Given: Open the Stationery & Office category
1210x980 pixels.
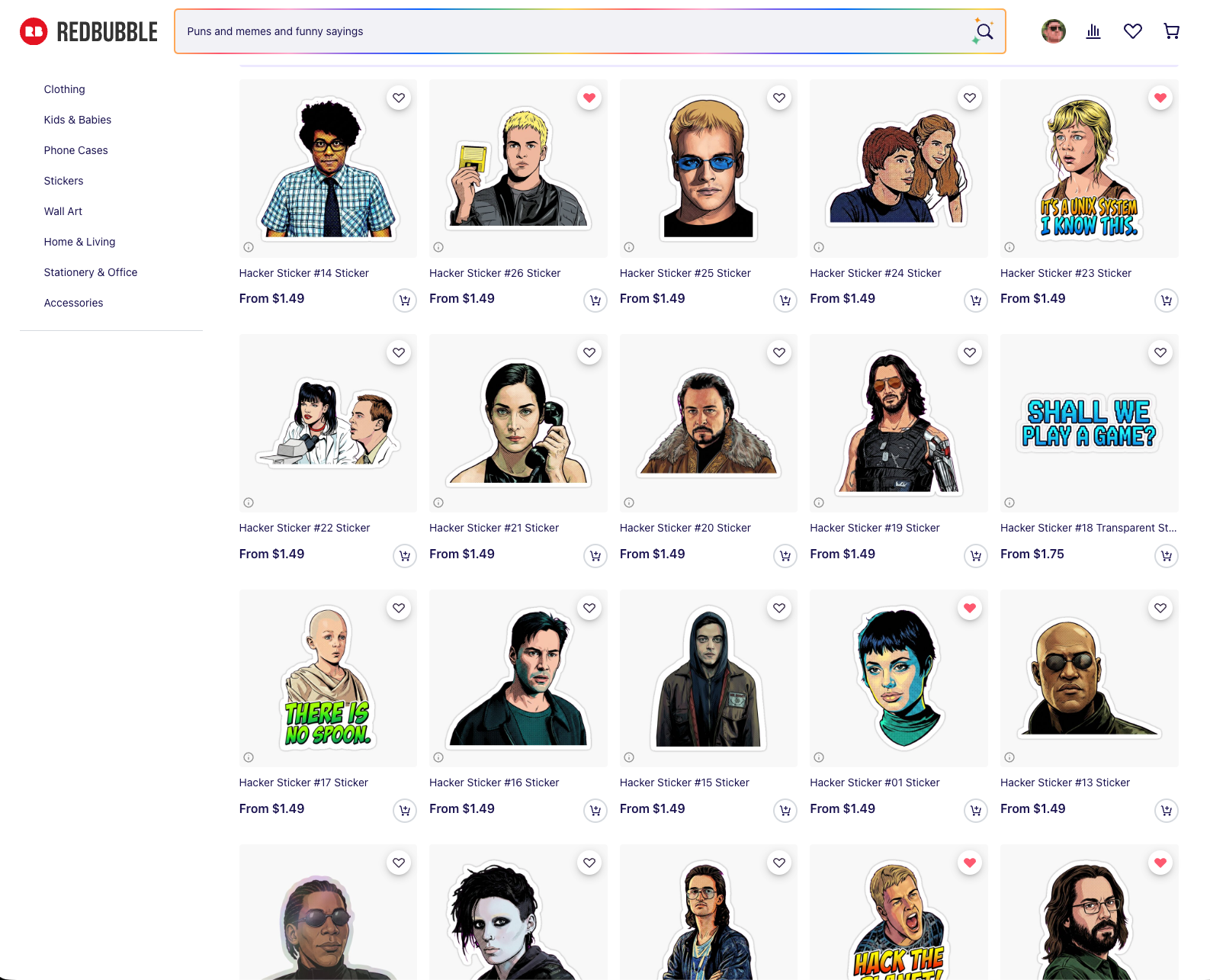Looking at the screenshot, I should [91, 272].
